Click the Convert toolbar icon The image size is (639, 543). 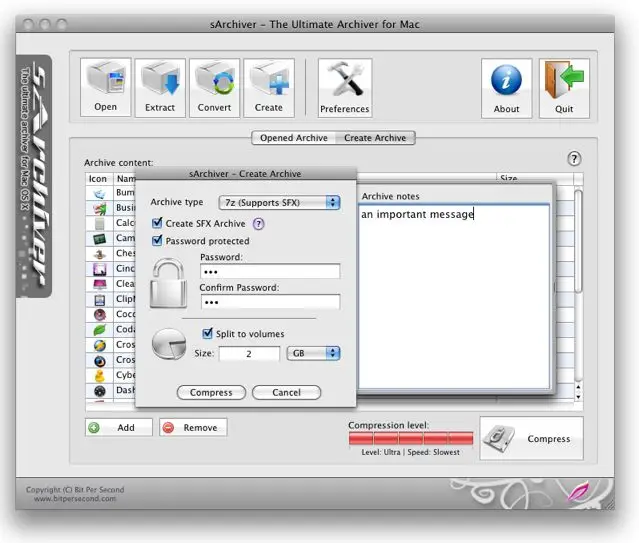[x=214, y=87]
